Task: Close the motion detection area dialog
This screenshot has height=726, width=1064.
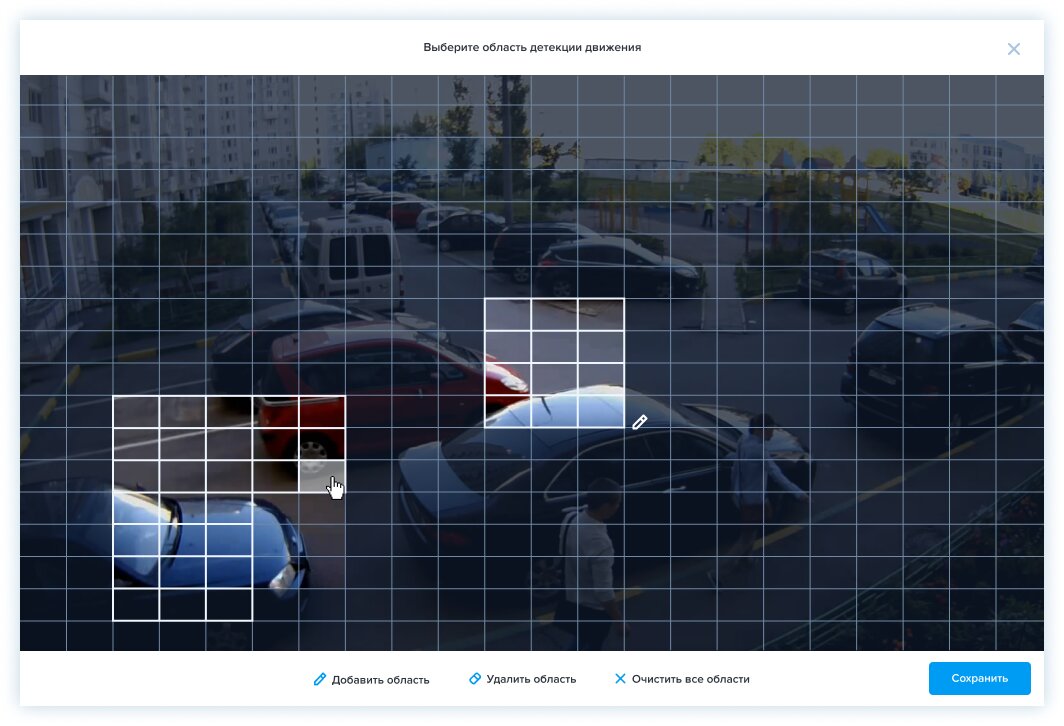Action: (1014, 49)
